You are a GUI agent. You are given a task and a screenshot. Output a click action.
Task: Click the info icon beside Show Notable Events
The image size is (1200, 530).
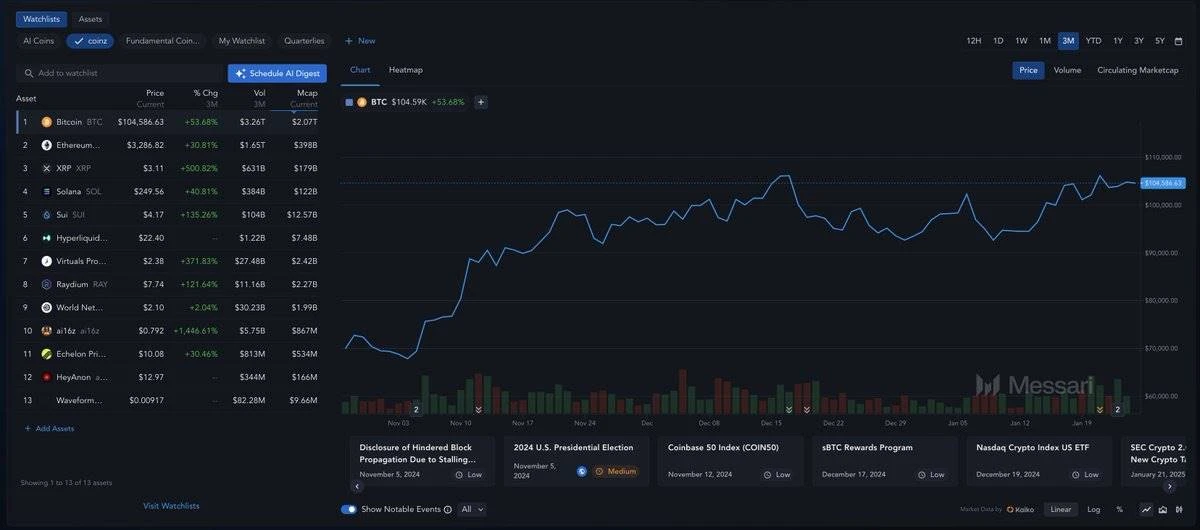click(448, 509)
